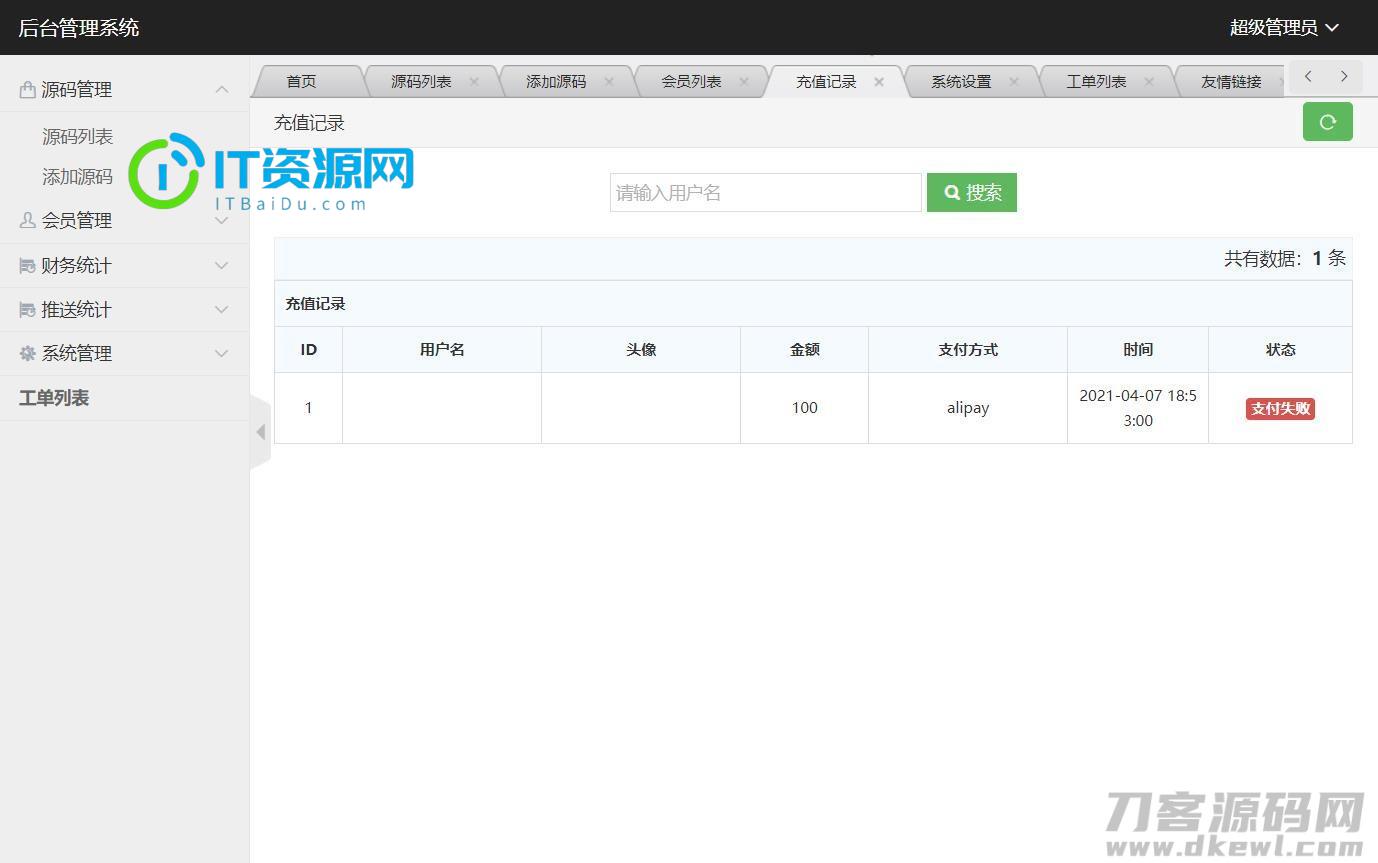Switch to the 友情链接 tab
Screen dimensions: 1378x863
1231,82
